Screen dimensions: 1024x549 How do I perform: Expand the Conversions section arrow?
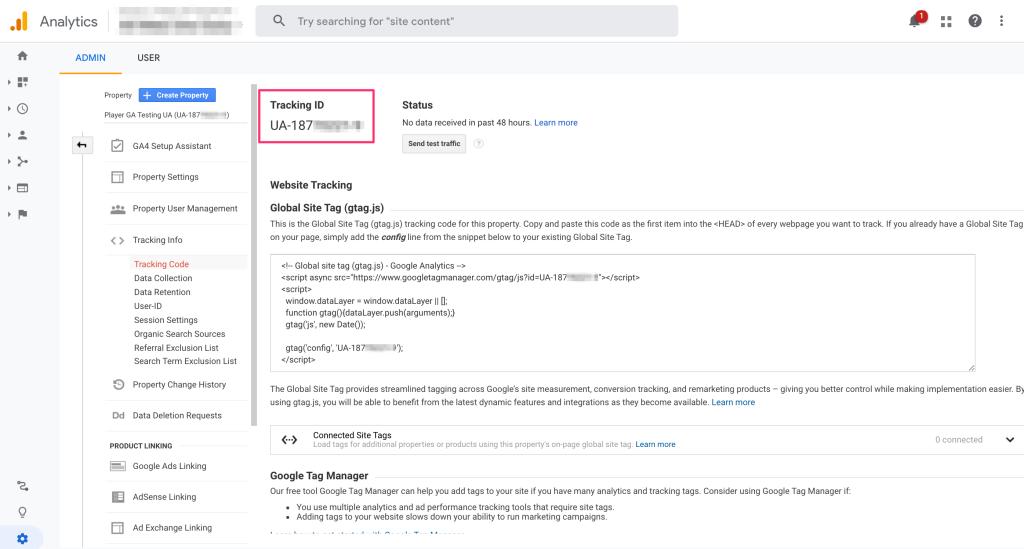point(9,214)
